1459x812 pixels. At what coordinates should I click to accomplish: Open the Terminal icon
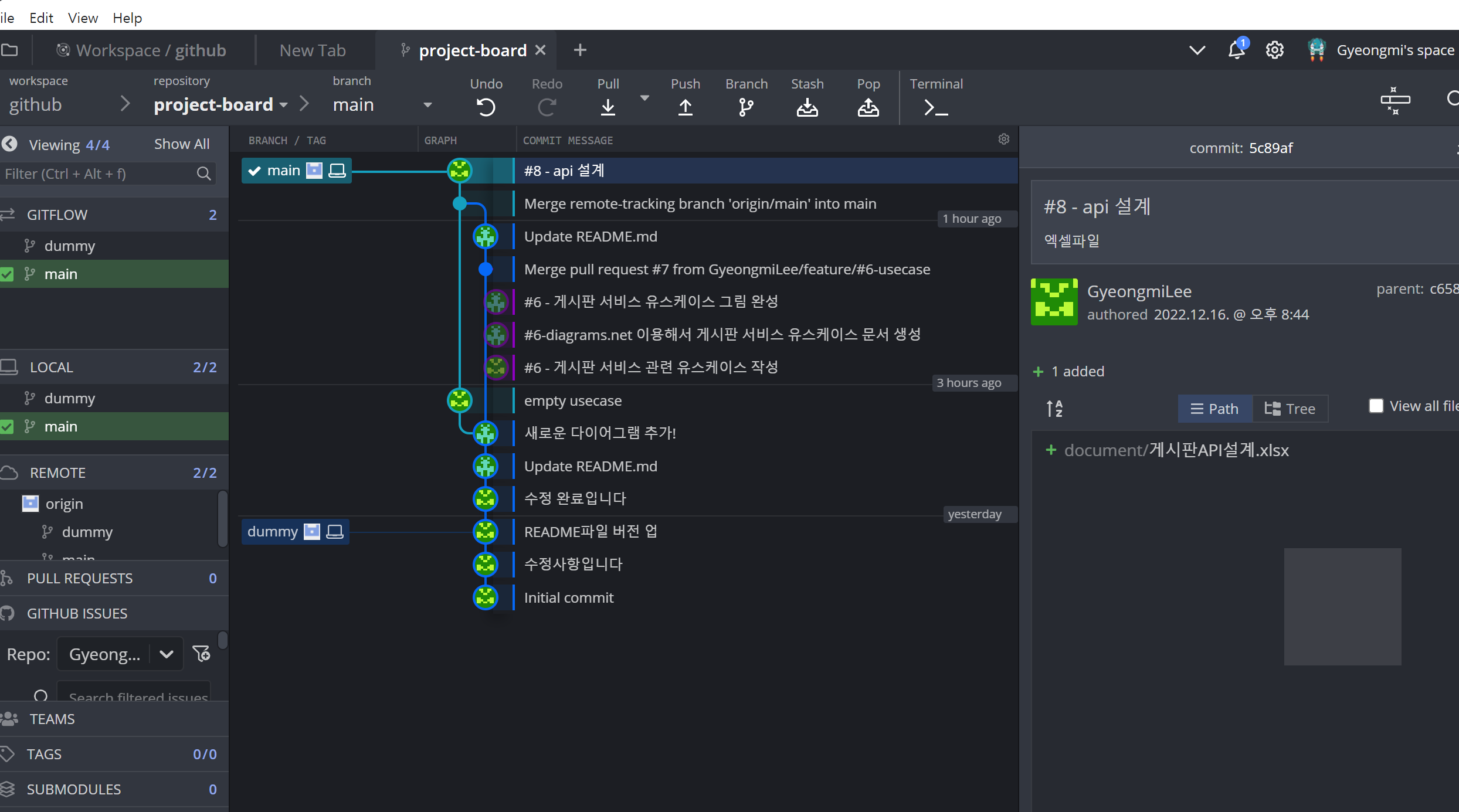pyautogui.click(x=935, y=107)
